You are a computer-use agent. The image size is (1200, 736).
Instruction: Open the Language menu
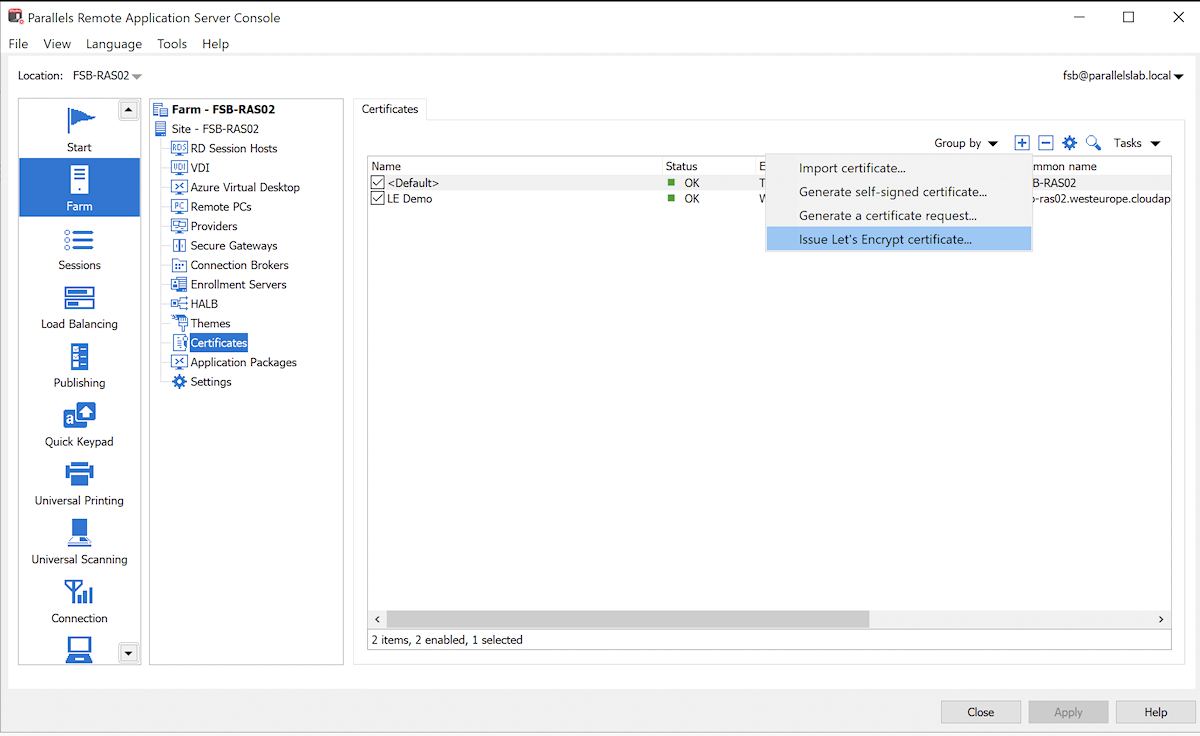click(114, 44)
